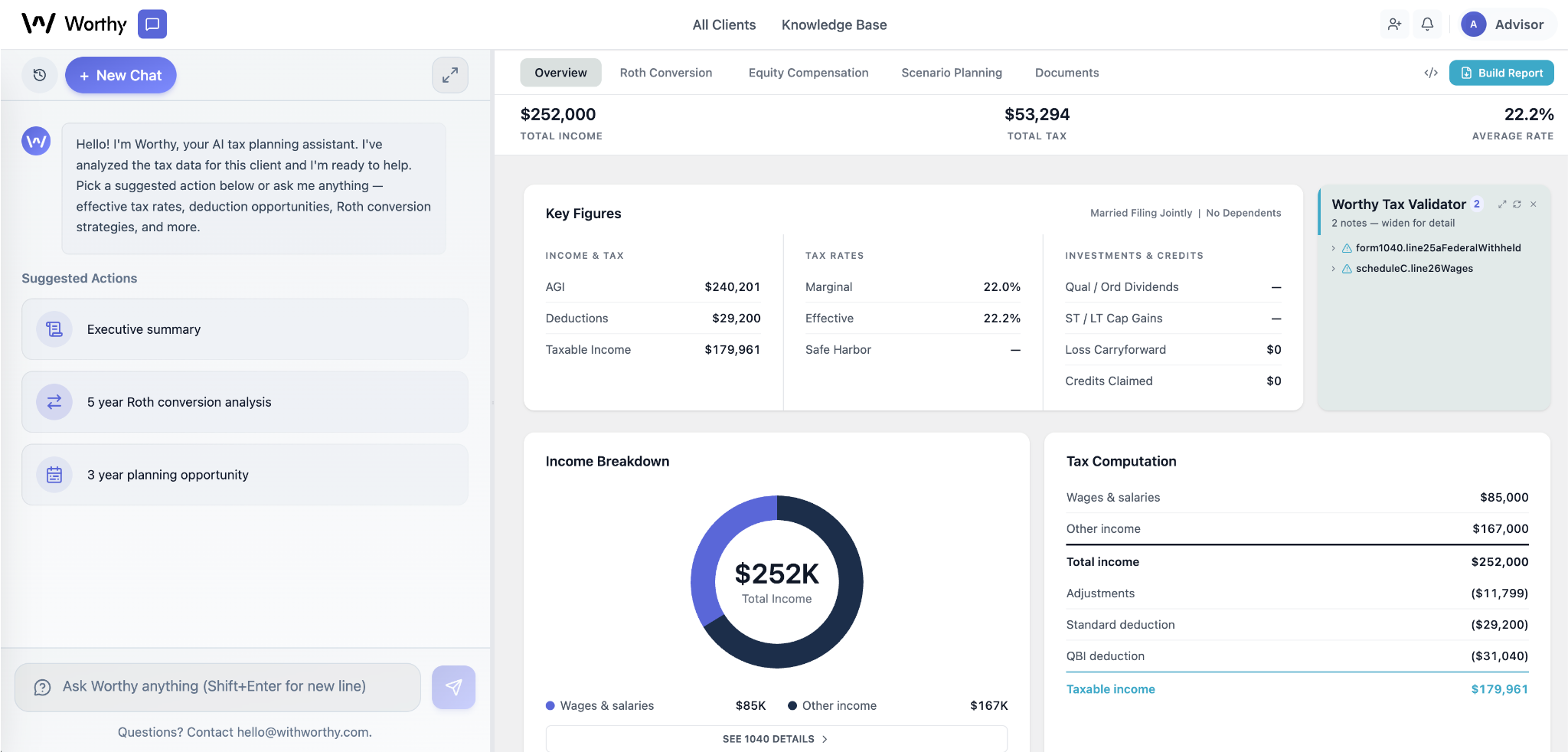Screen dimensions: 1568x752
Task: Click the warning triangle beside scheduleC.line26Wages
Action: (1347, 269)
